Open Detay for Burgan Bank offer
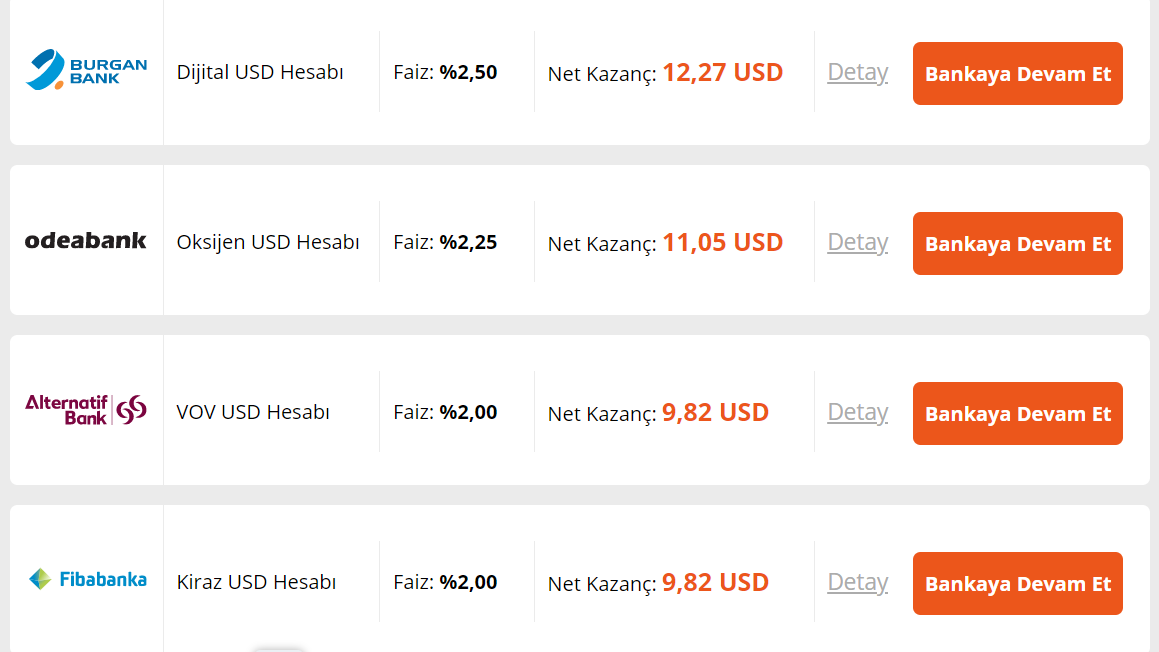 (x=857, y=72)
